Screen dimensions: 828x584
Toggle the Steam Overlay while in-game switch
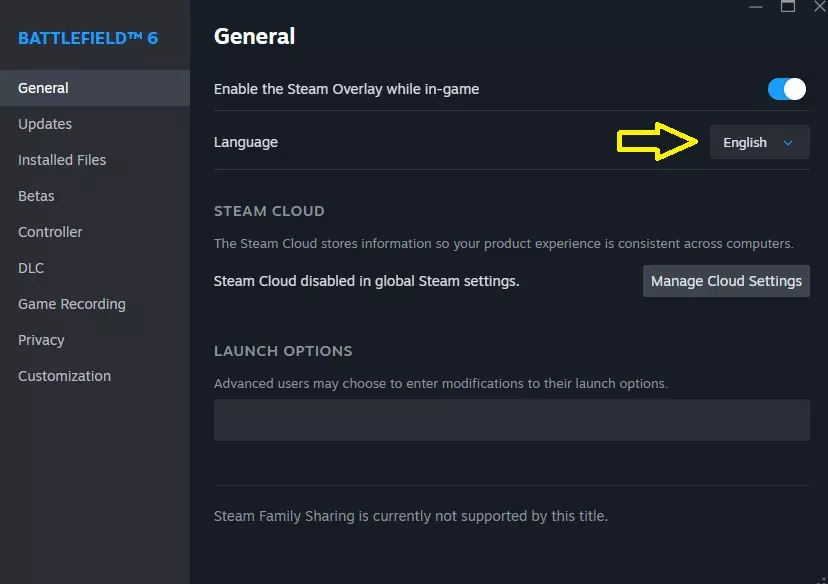[787, 89]
